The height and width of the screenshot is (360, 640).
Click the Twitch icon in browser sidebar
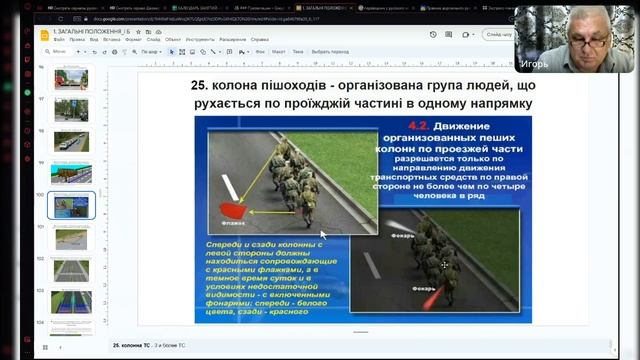point(27,60)
